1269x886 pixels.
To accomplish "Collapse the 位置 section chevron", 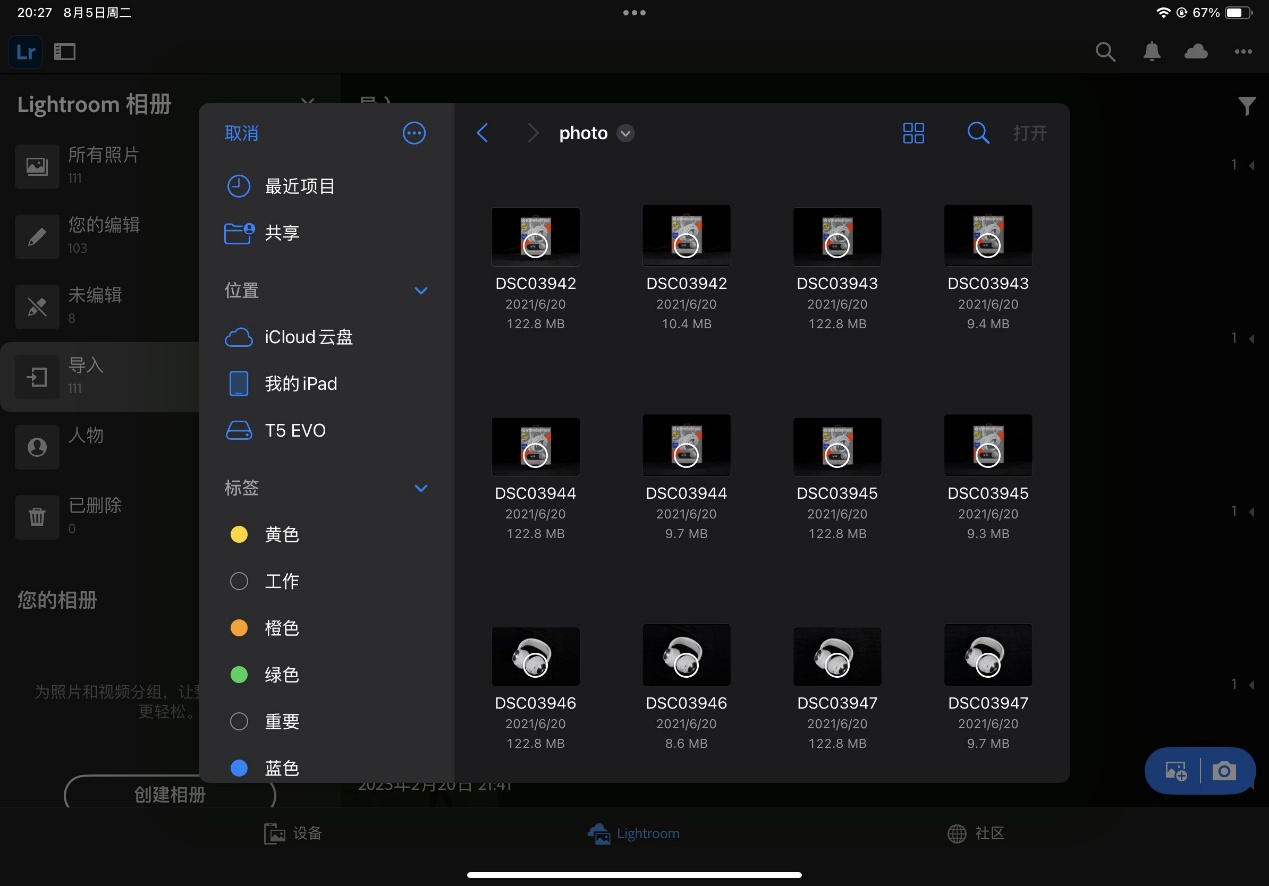I will (x=421, y=291).
